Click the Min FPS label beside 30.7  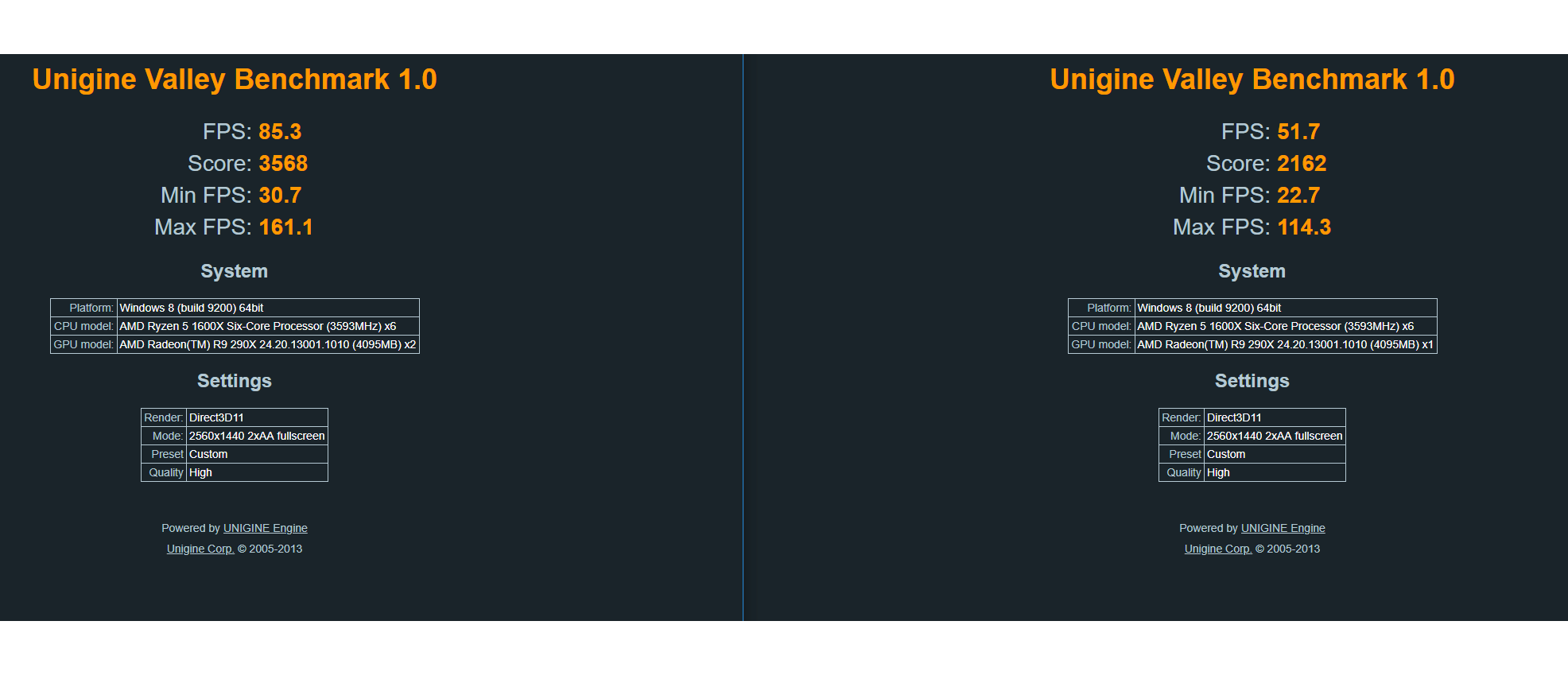[206, 195]
